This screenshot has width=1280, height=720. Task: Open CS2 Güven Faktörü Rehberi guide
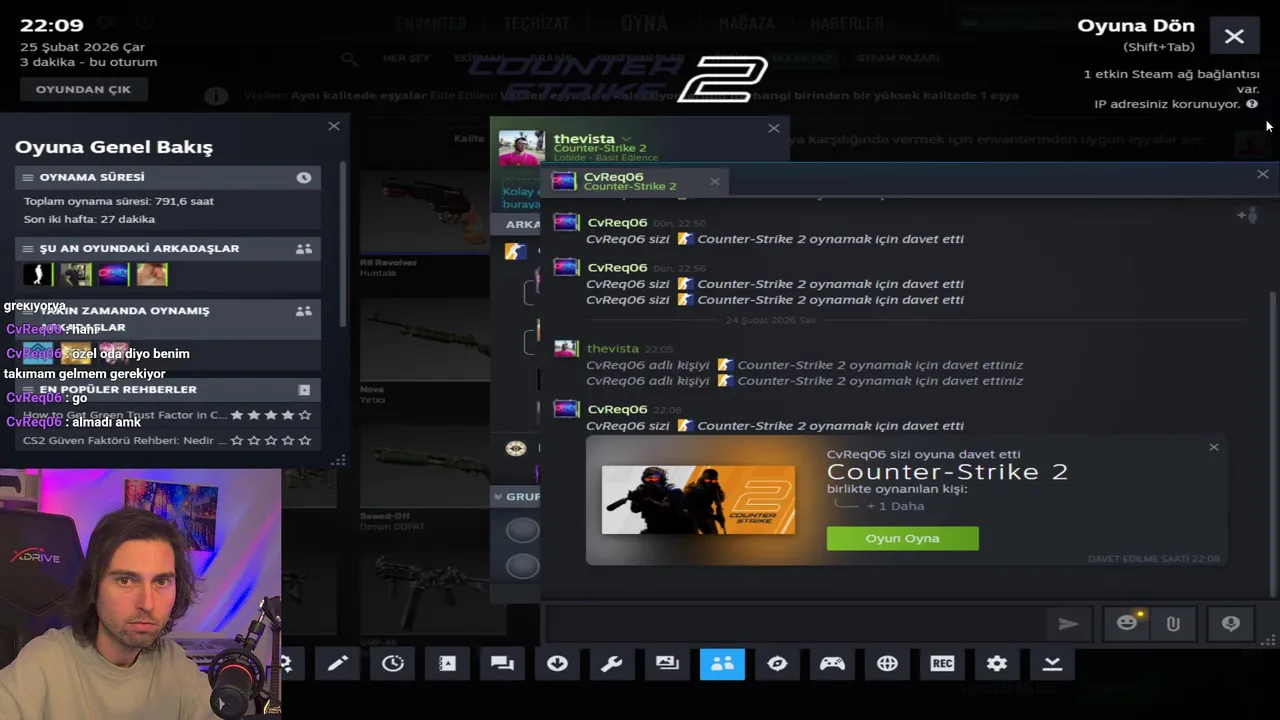[125, 440]
